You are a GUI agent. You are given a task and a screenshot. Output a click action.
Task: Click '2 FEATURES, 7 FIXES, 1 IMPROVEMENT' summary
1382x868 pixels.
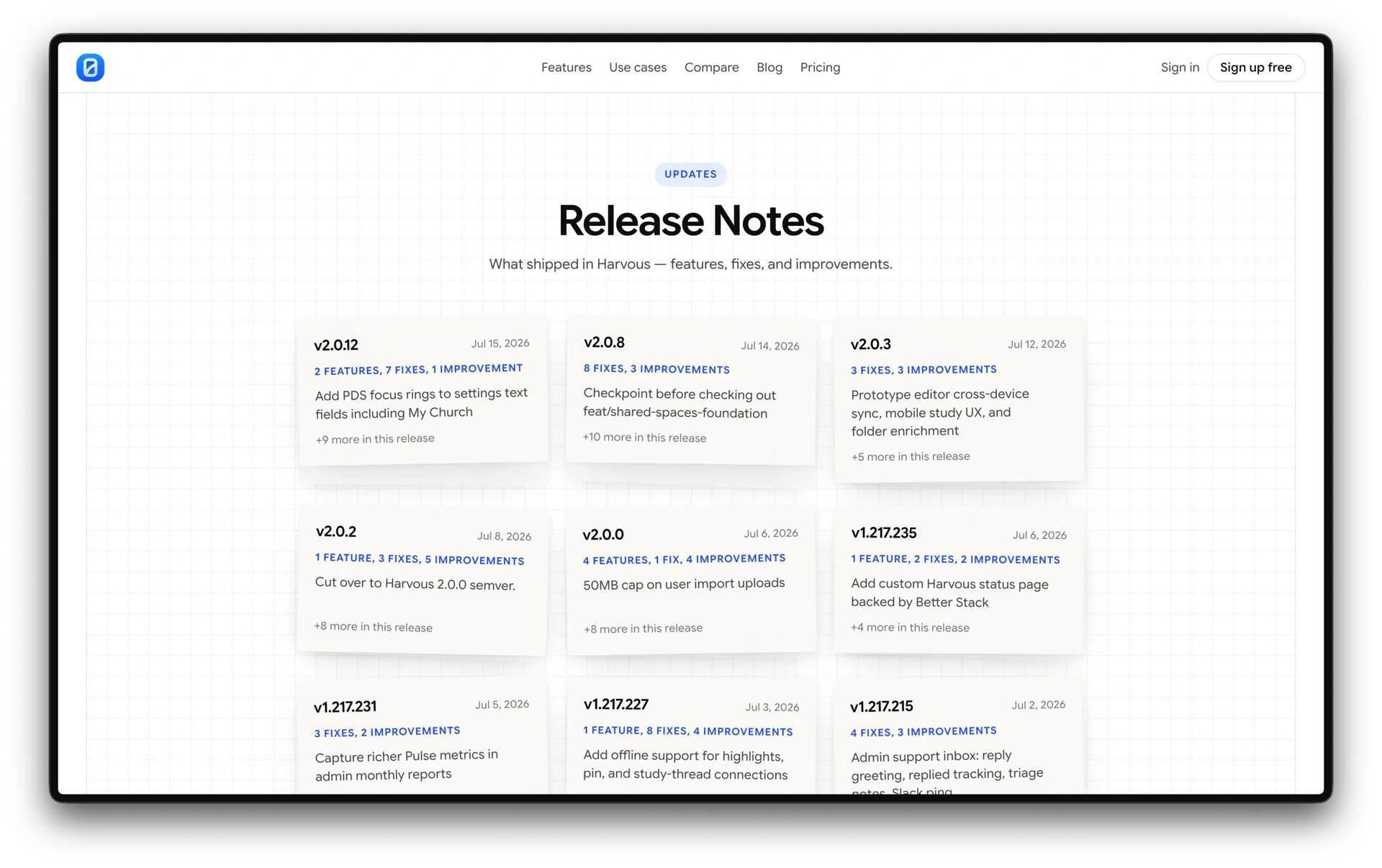(418, 370)
